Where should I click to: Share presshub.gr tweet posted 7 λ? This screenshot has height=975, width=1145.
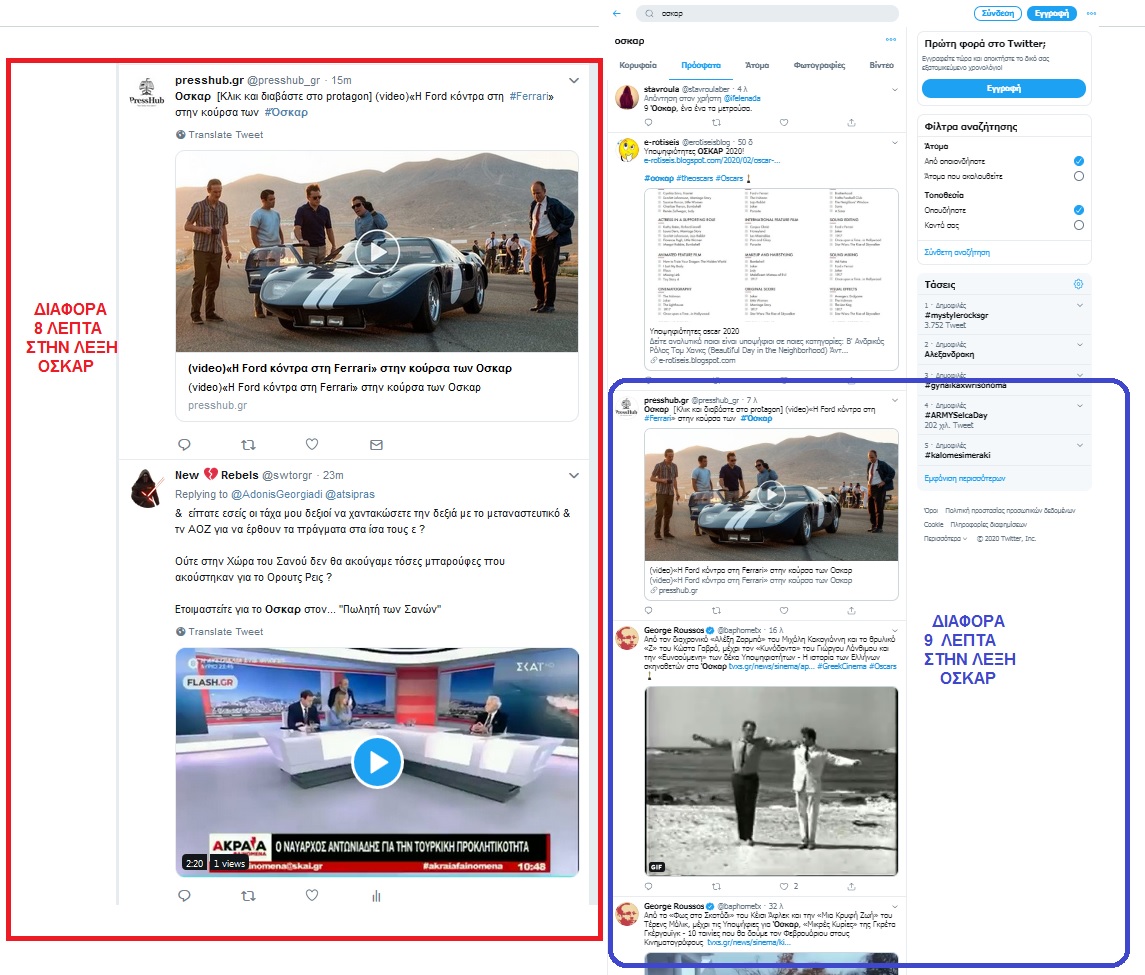[851, 611]
